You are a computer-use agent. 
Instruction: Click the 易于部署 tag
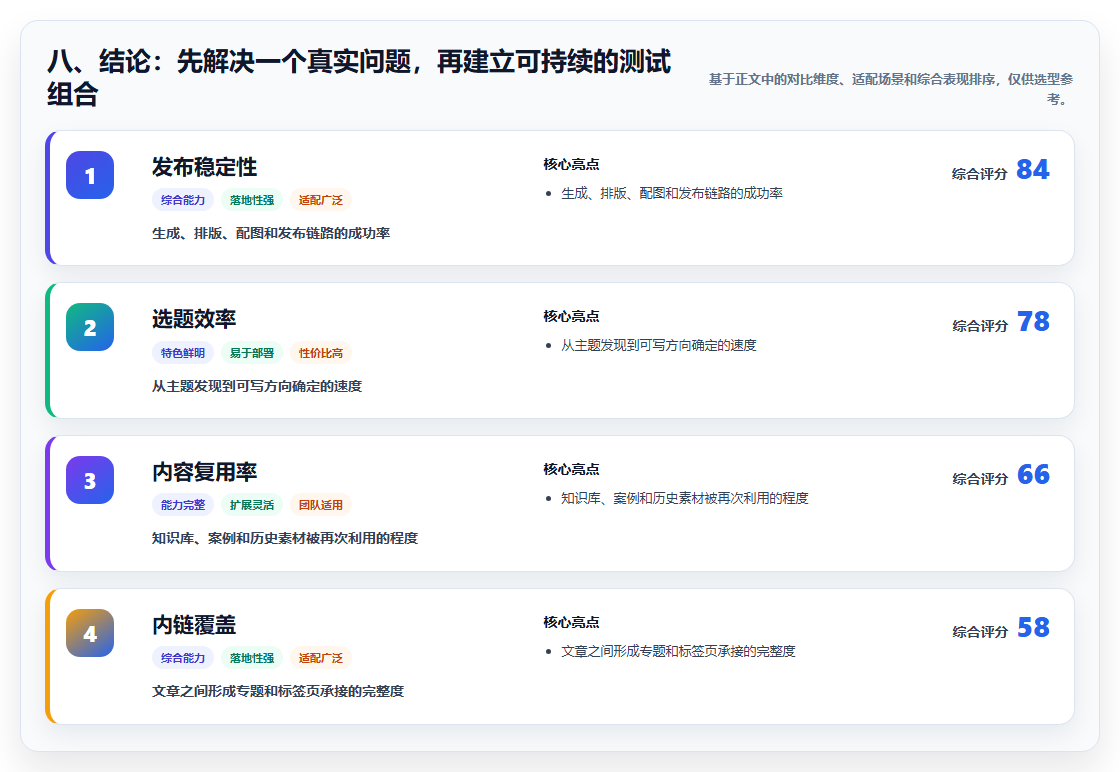[251, 353]
